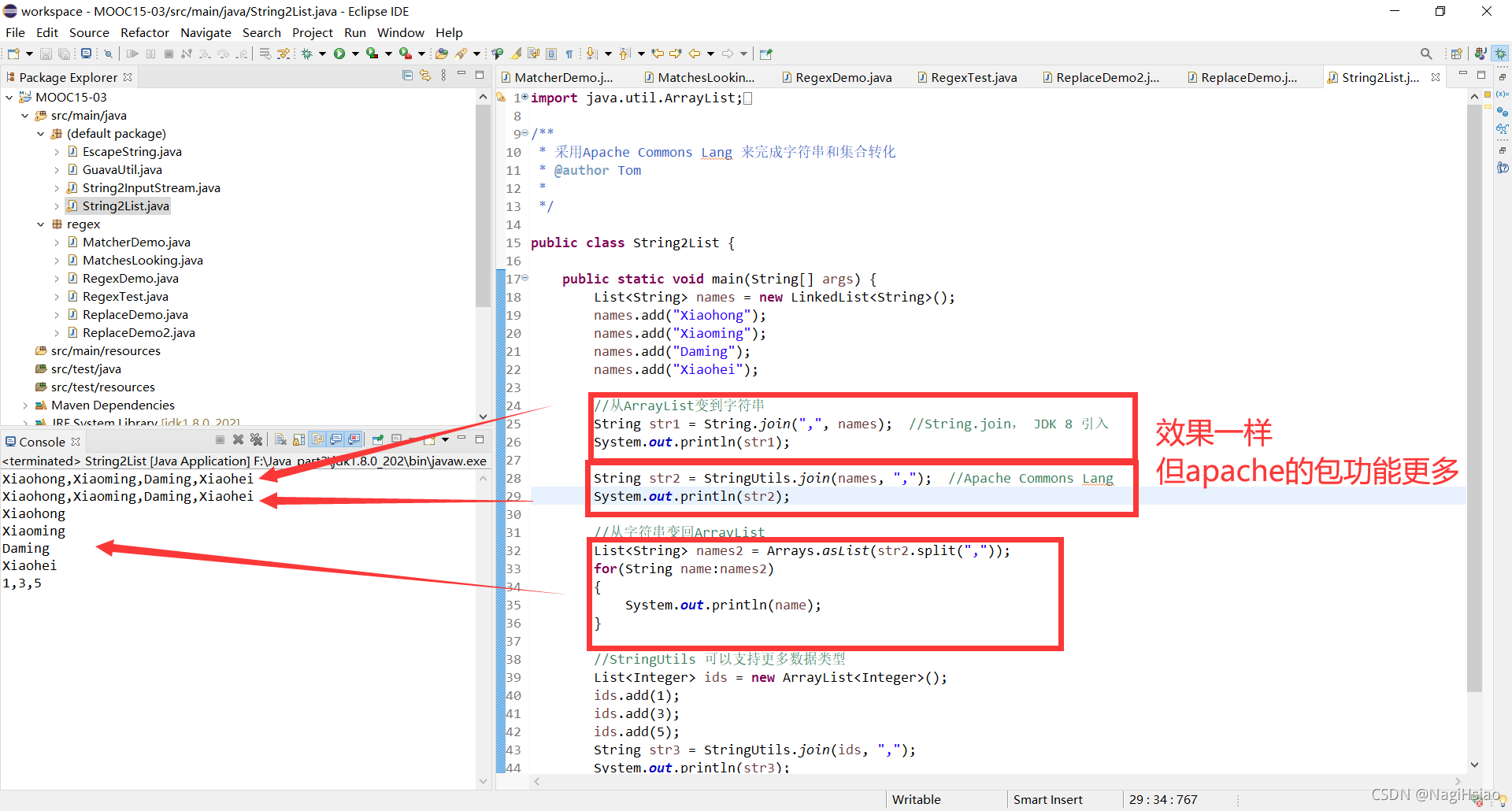Click the Next Annotation arrow icon

(x=592, y=54)
